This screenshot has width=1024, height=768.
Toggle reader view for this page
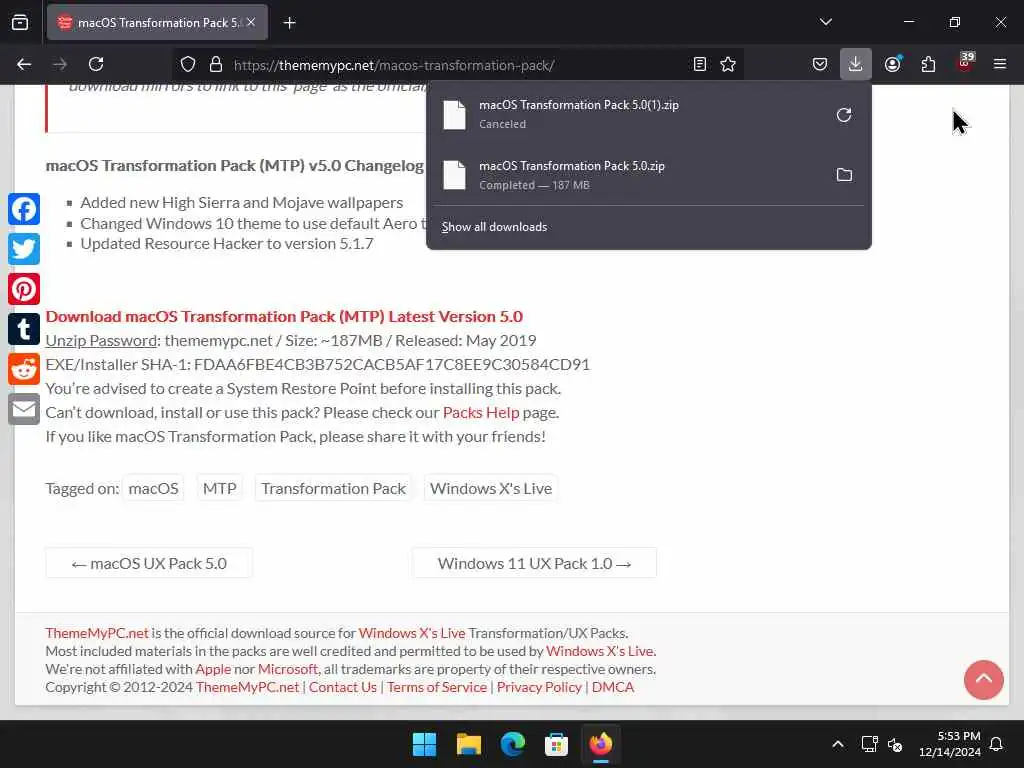pos(699,64)
